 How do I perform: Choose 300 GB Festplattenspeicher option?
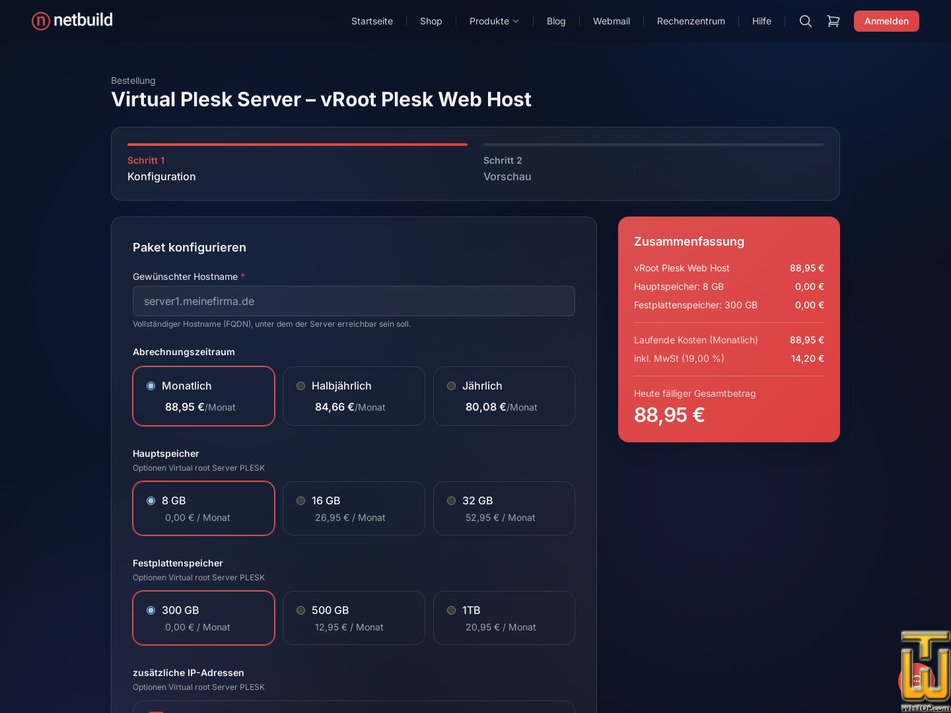(203, 618)
